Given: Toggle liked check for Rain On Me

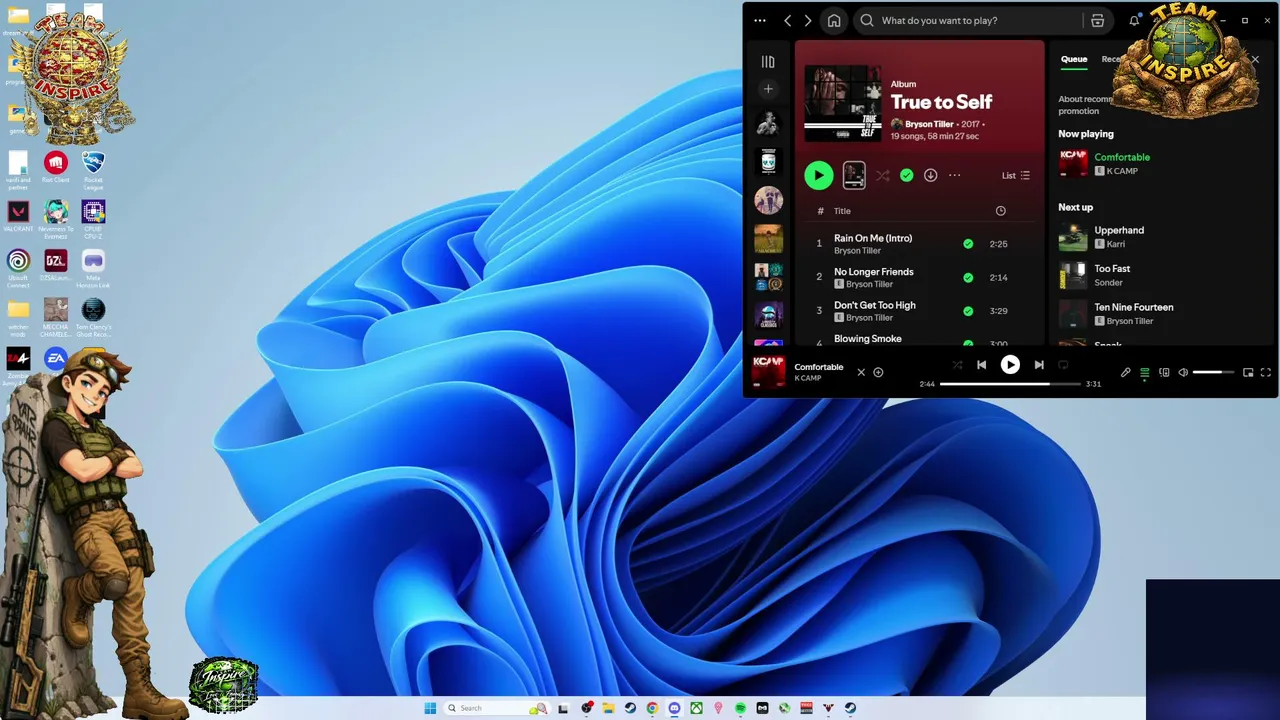Looking at the screenshot, I should click(968, 244).
